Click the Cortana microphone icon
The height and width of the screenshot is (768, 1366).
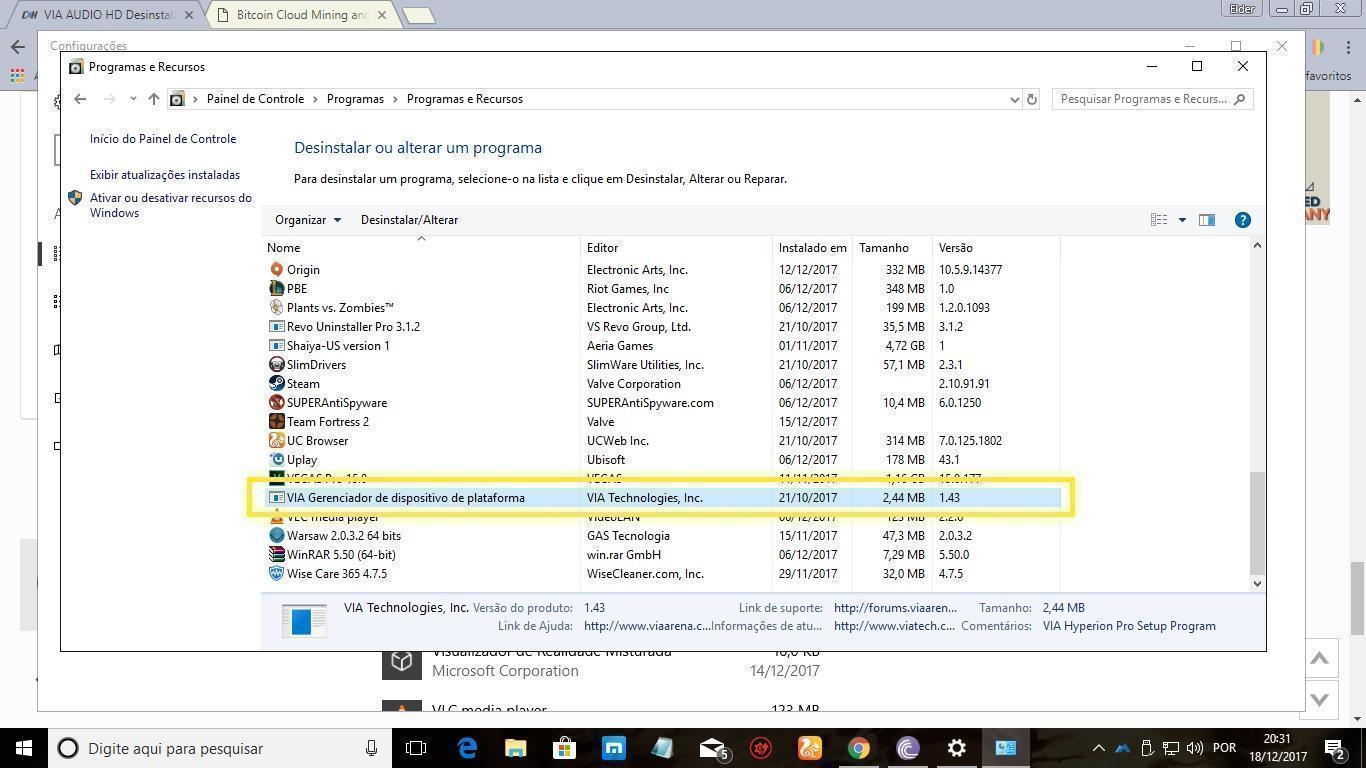click(371, 748)
